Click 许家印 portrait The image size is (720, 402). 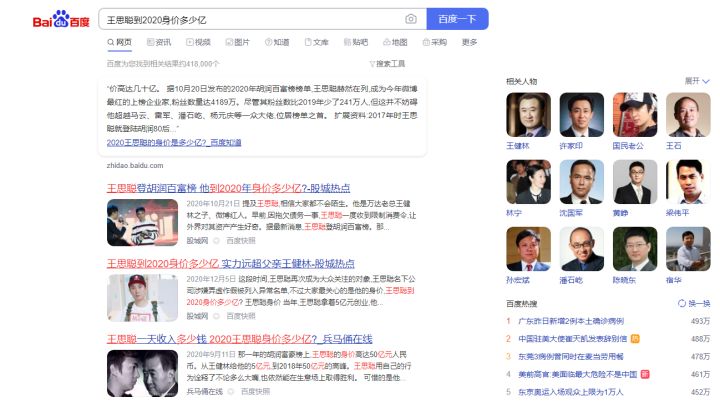click(582, 115)
